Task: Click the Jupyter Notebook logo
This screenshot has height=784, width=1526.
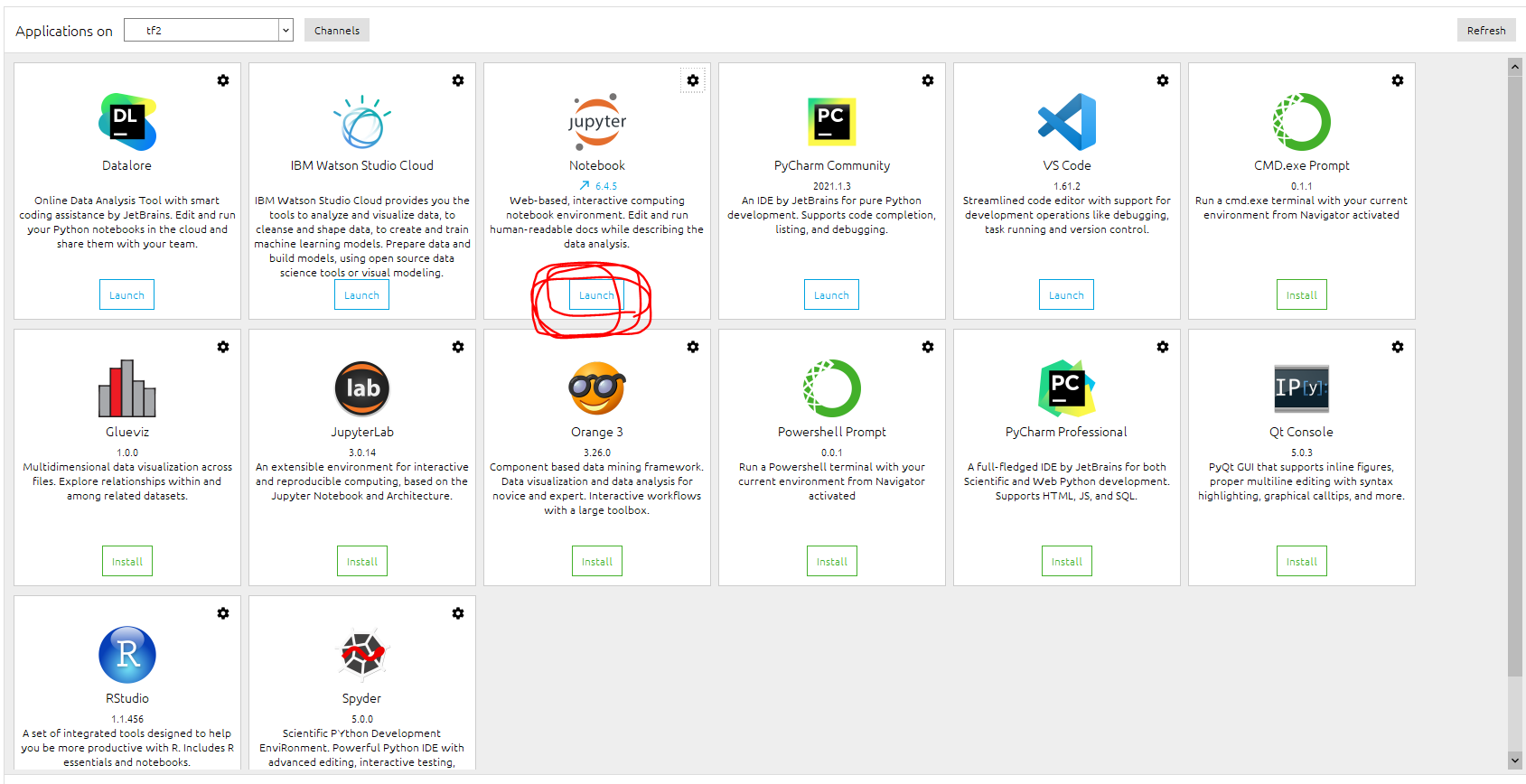Action: pos(597,122)
